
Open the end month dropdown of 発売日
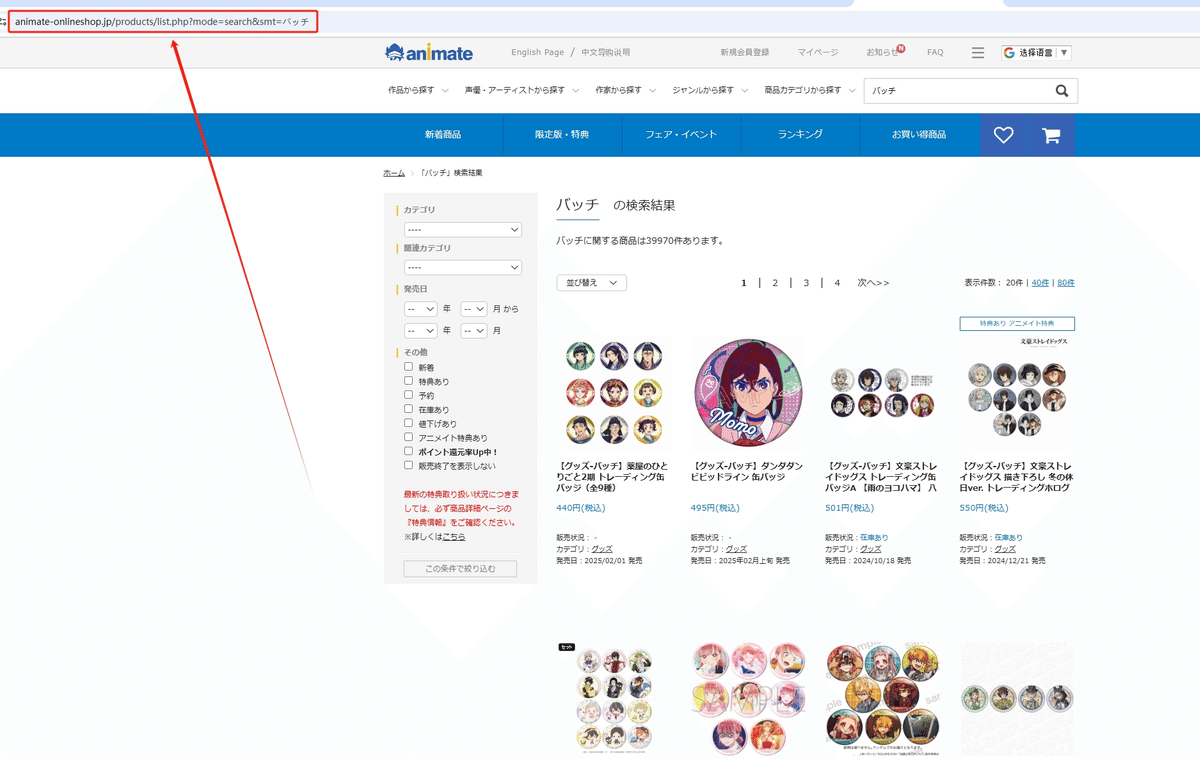[x=474, y=331]
